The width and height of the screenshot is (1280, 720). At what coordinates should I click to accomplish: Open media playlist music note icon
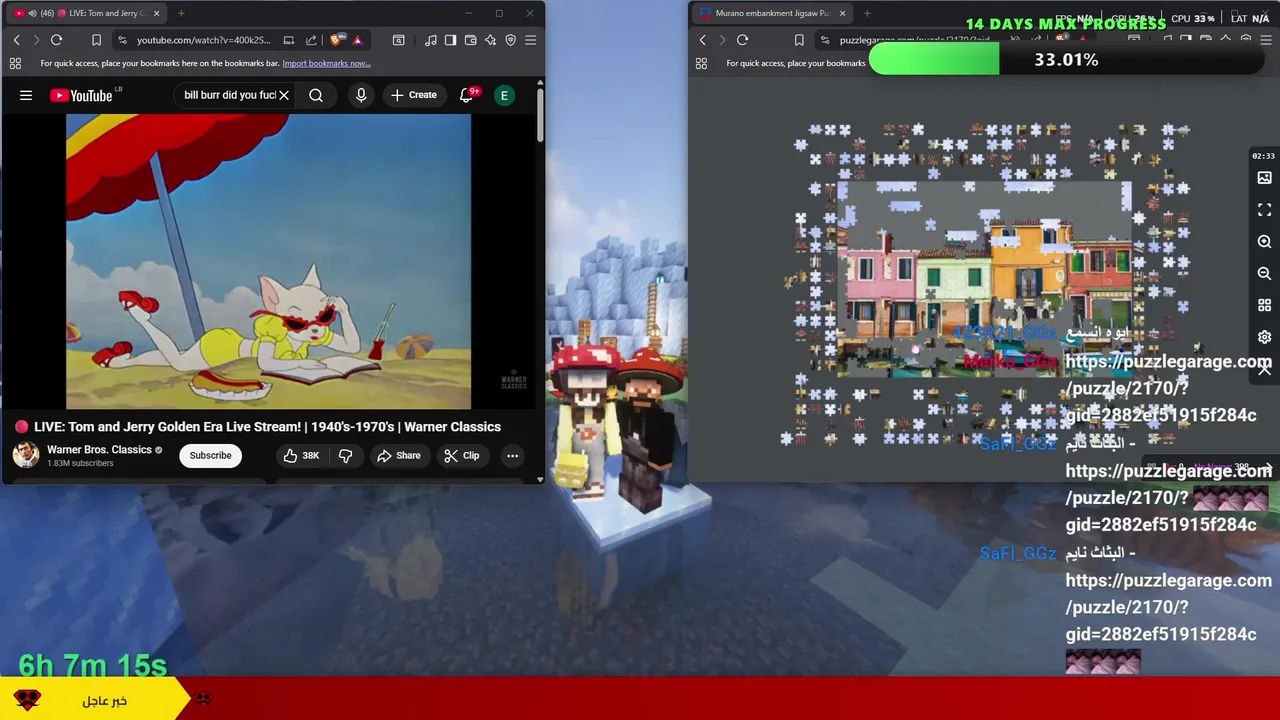[x=430, y=40]
